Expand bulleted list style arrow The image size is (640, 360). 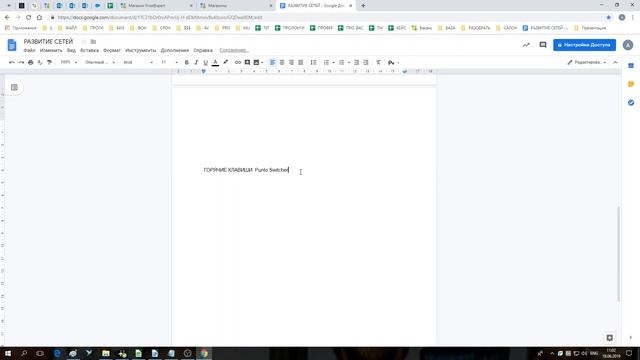click(x=349, y=62)
